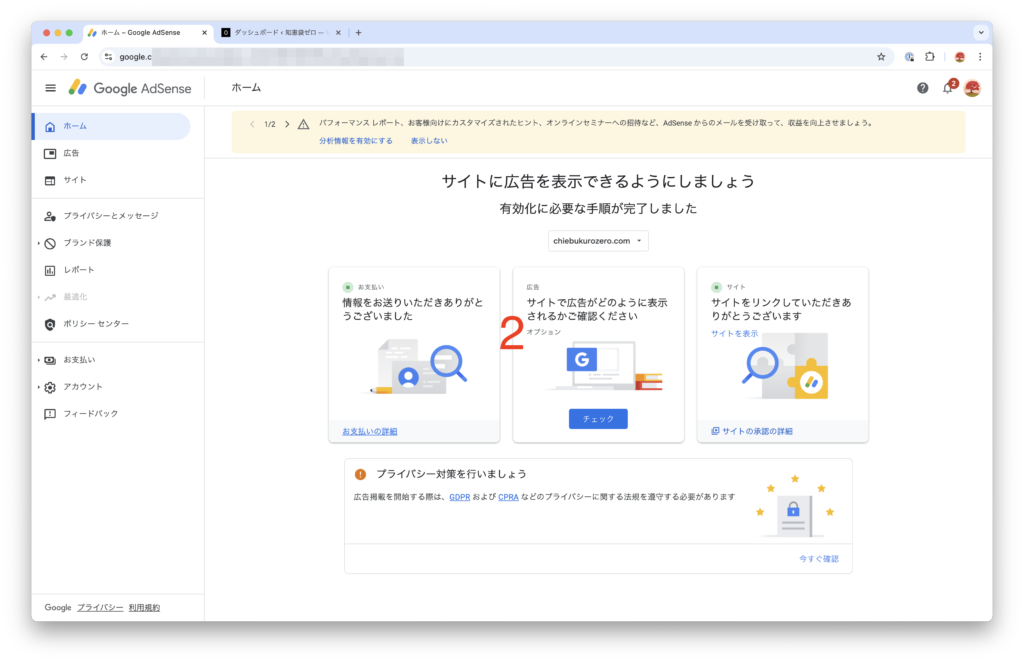Click the レポート chart icon
The image size is (1024, 663).
[x=50, y=270]
